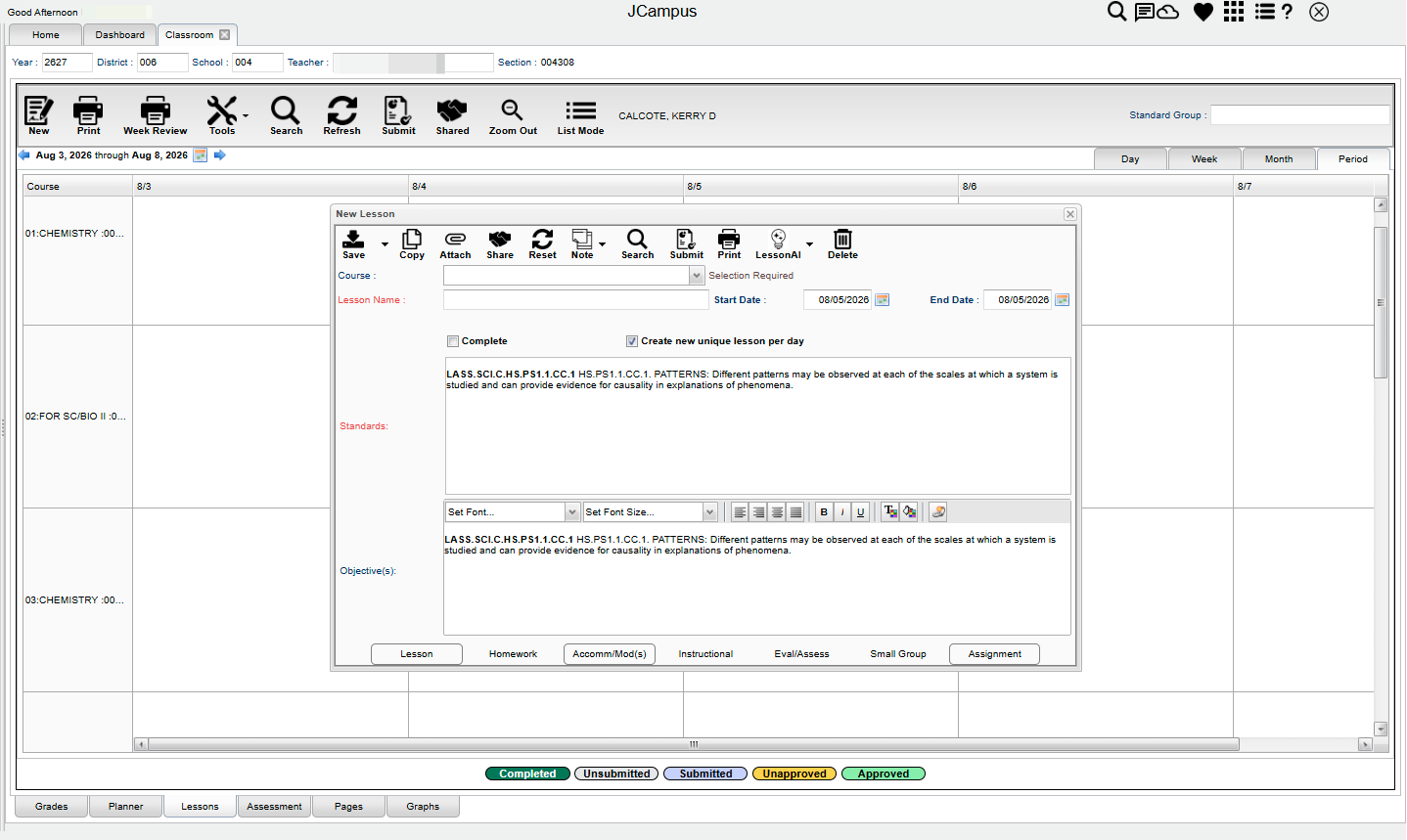The width and height of the screenshot is (1407, 840).
Task: Click the Zoom Out magnifier icon
Action: point(512,110)
